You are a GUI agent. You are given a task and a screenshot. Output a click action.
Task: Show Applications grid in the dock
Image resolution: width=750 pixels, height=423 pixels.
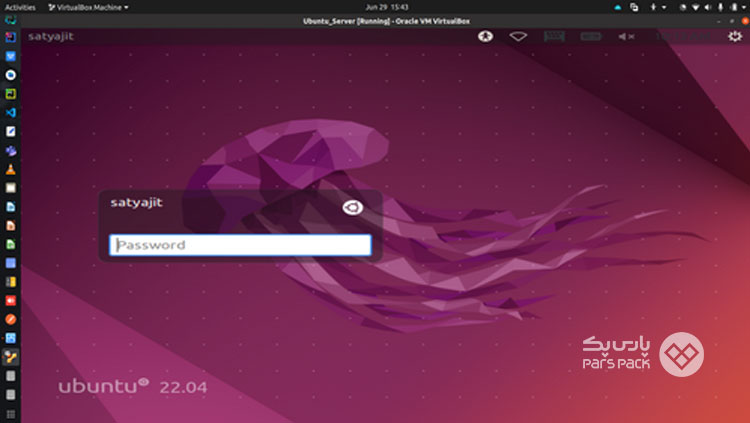11,413
